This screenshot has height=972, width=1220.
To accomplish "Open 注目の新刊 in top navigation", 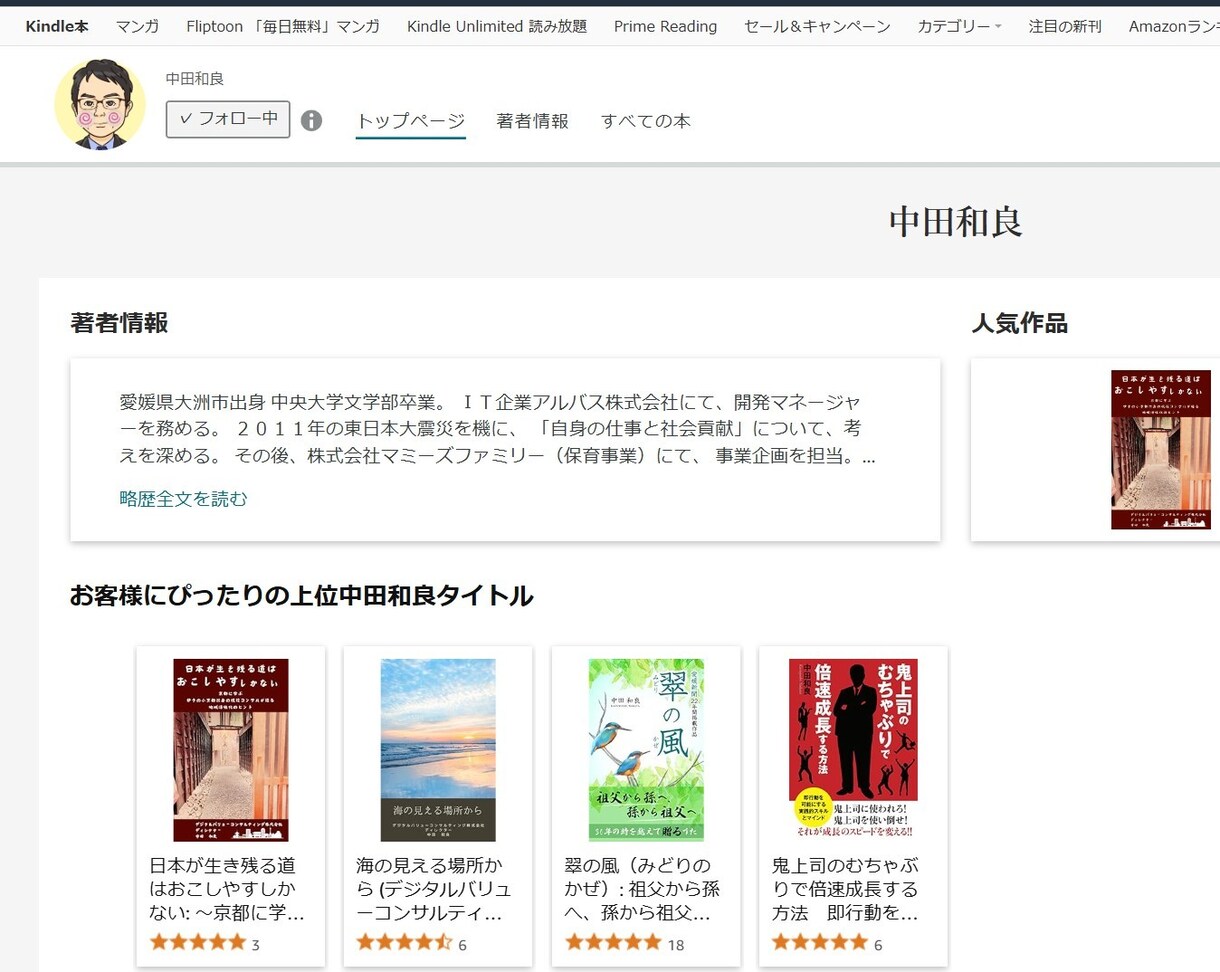I will point(1065,26).
